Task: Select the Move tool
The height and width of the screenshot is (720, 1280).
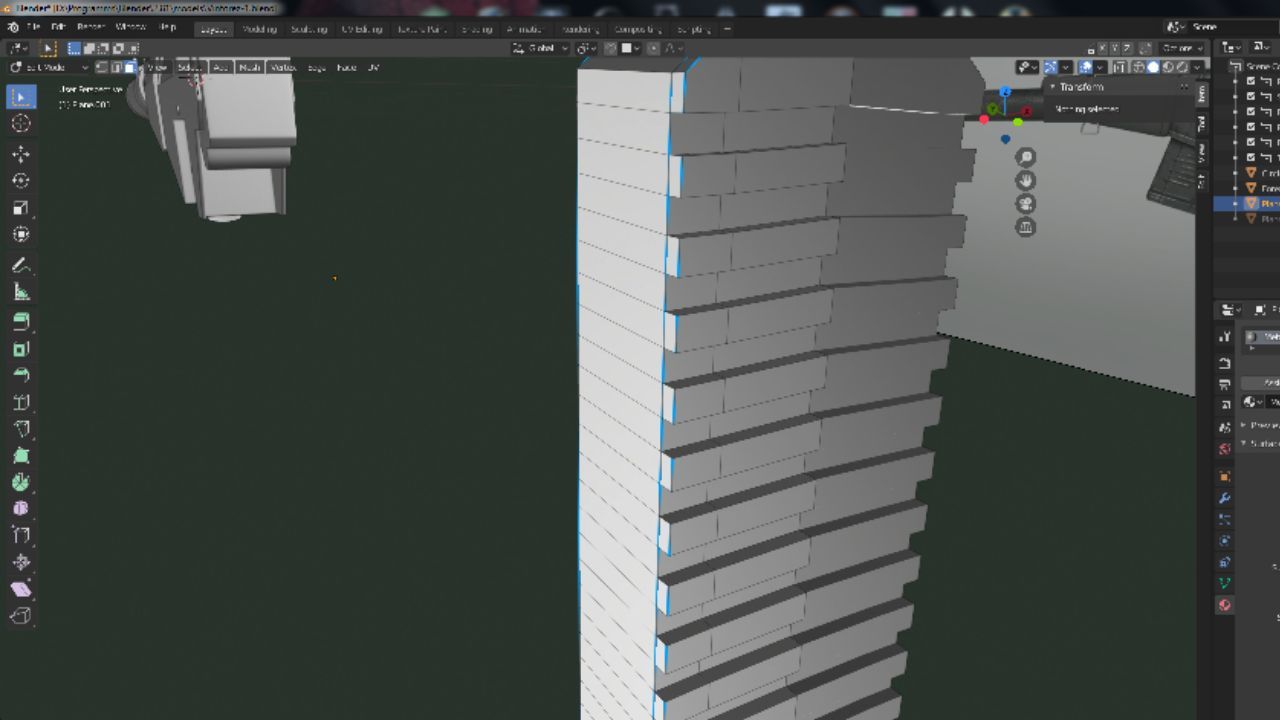Action: coord(21,154)
